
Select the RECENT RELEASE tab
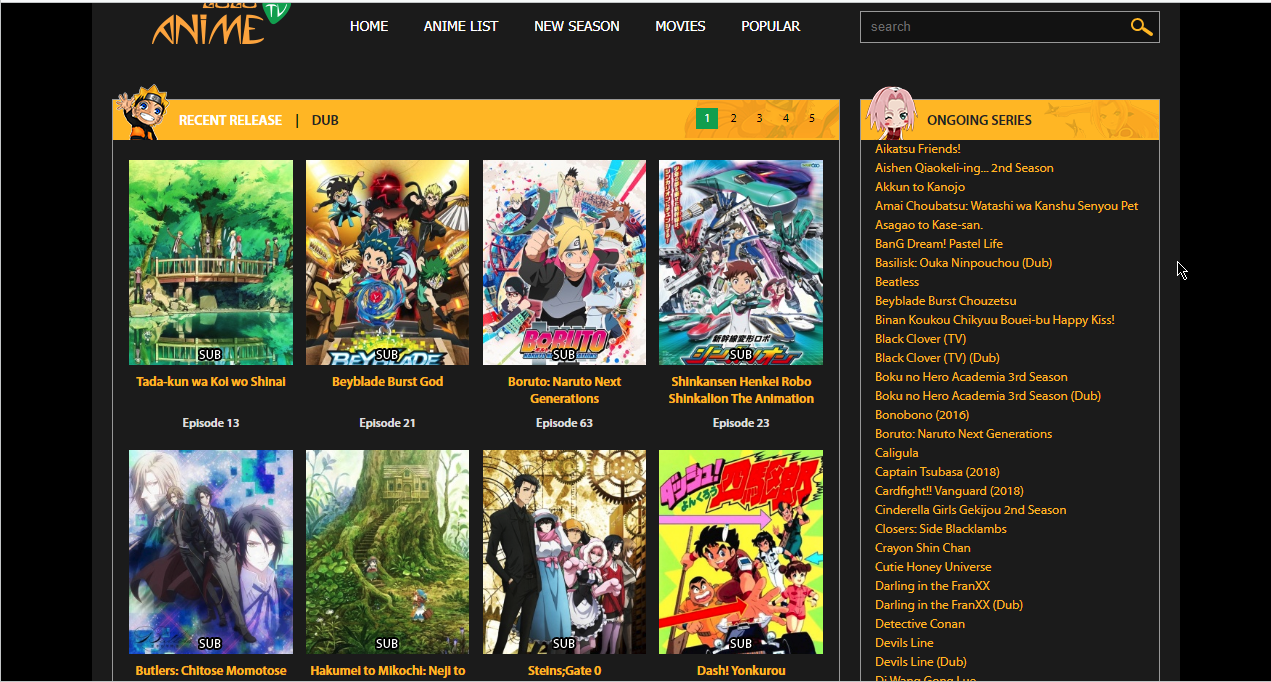(230, 120)
